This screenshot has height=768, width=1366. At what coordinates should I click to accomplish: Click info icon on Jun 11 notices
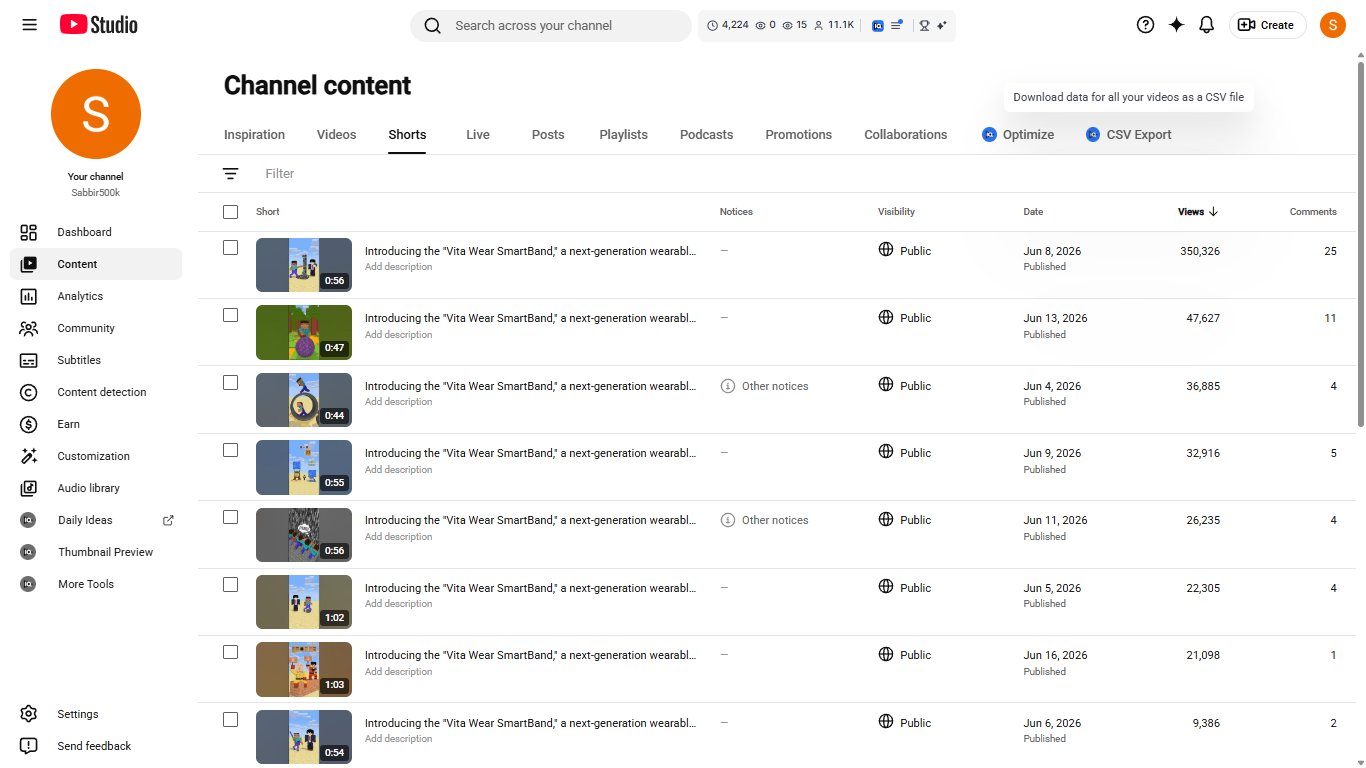728,520
